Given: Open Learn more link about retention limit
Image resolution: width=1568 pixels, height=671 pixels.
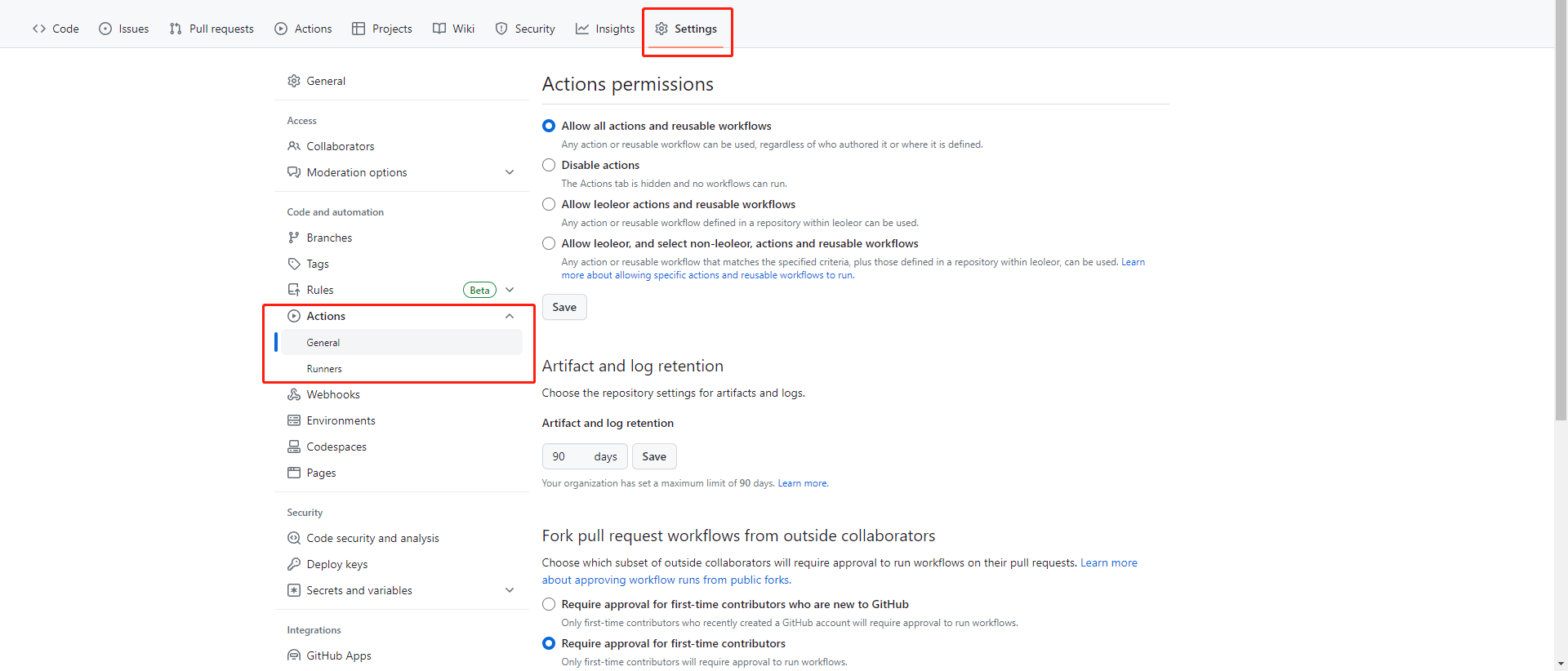Looking at the screenshot, I should (803, 483).
